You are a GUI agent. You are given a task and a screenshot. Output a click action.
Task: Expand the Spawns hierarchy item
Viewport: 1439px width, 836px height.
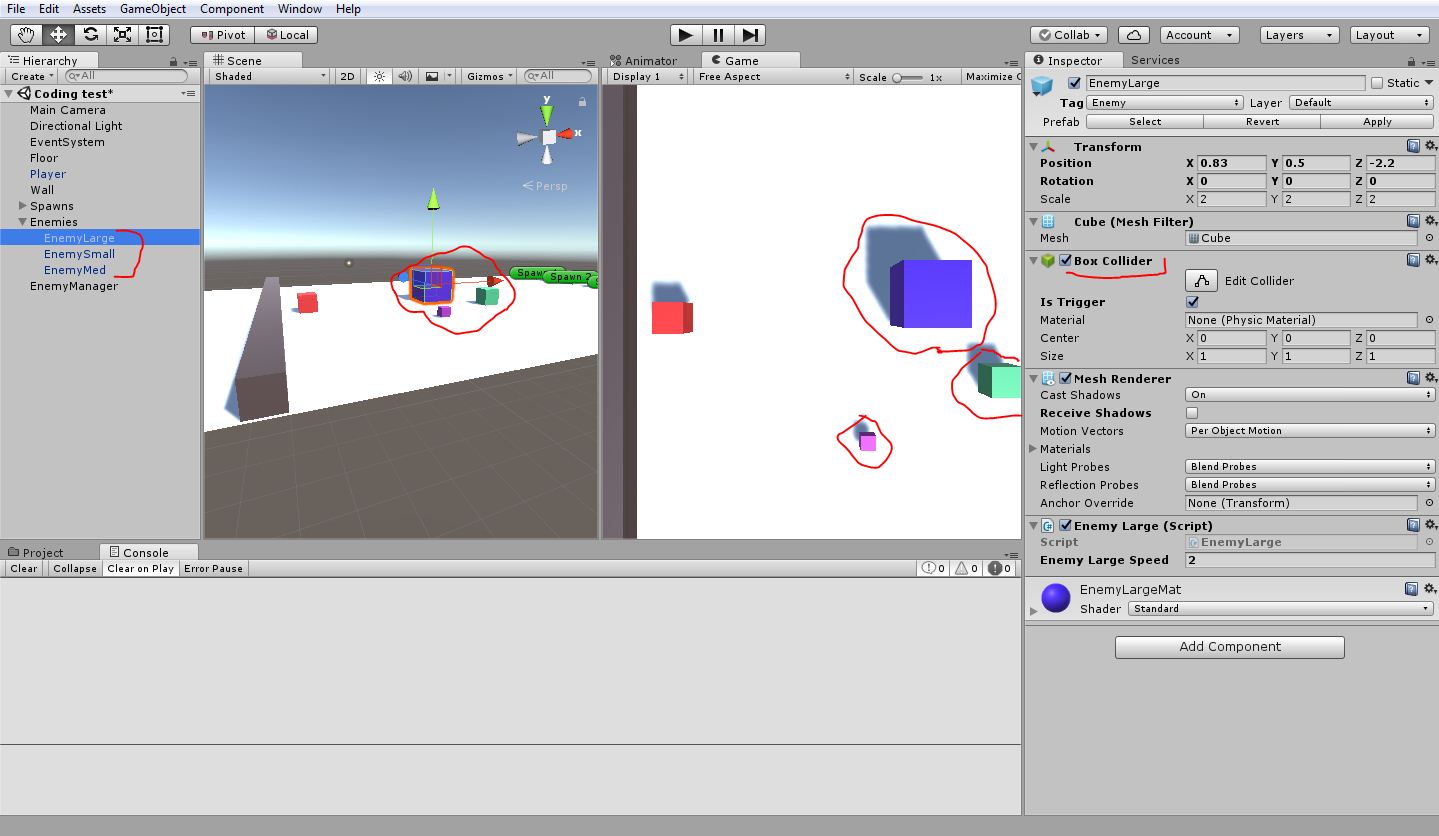pyautogui.click(x=22, y=206)
